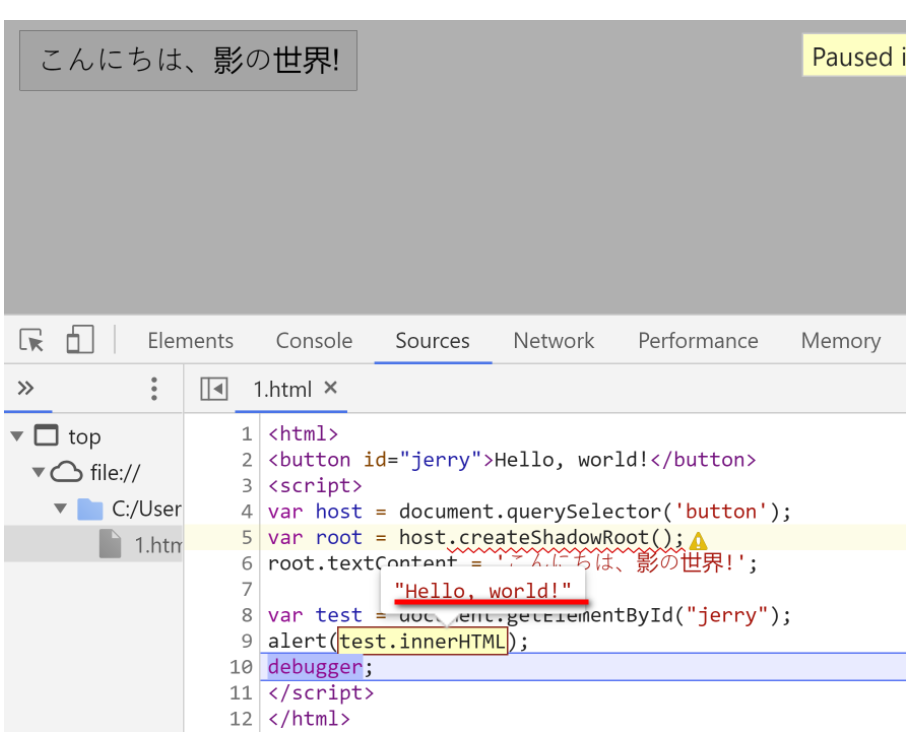Switch to the Elements tab
The image size is (919, 734).
tap(190, 341)
